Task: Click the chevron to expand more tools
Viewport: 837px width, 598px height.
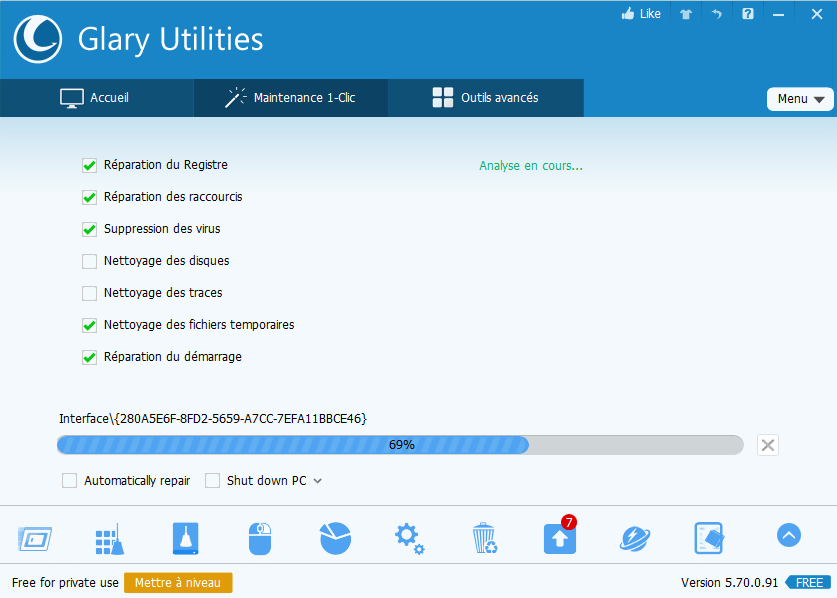Action: point(789,535)
